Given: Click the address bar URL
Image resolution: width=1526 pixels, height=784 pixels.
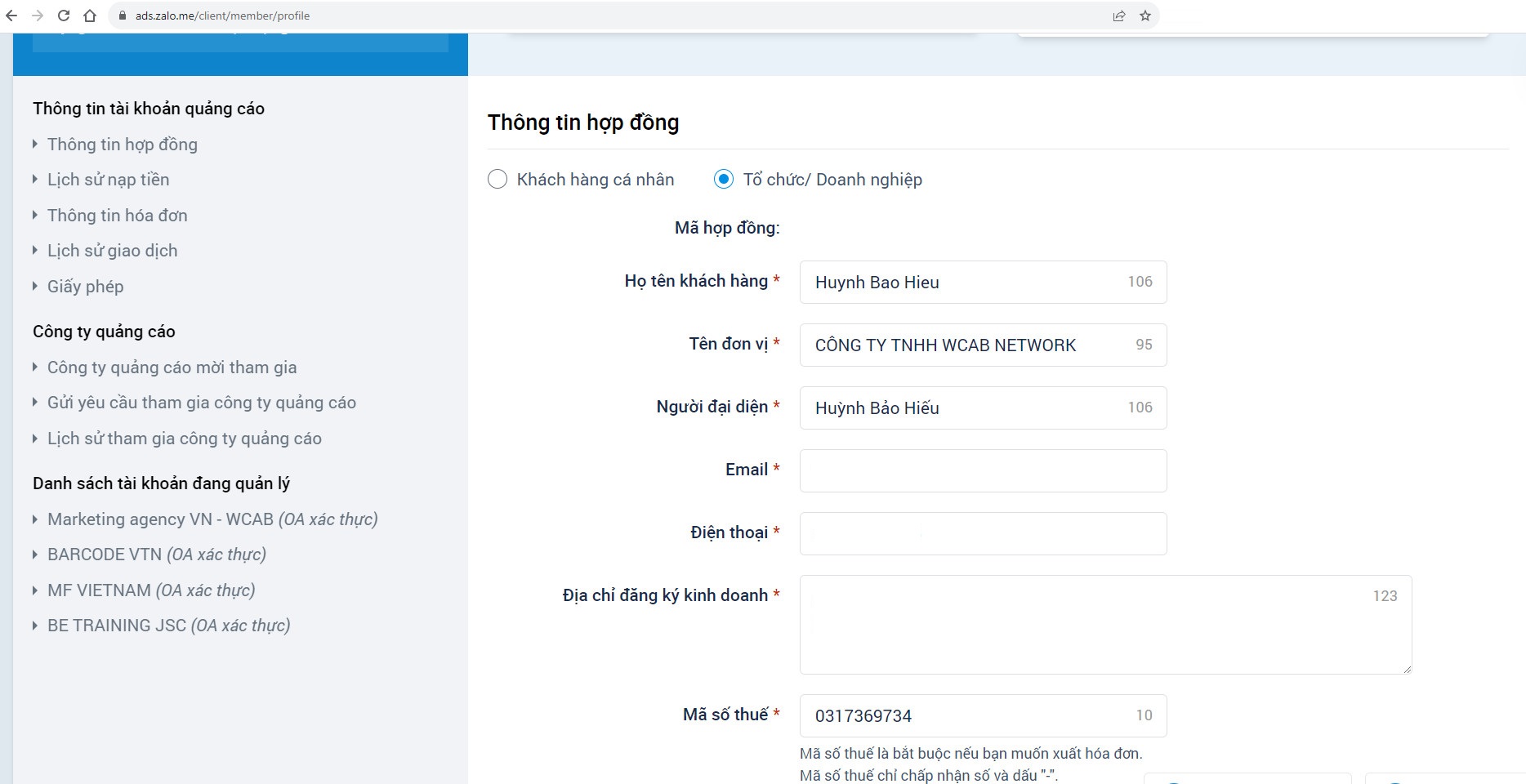Looking at the screenshot, I should click(x=222, y=16).
